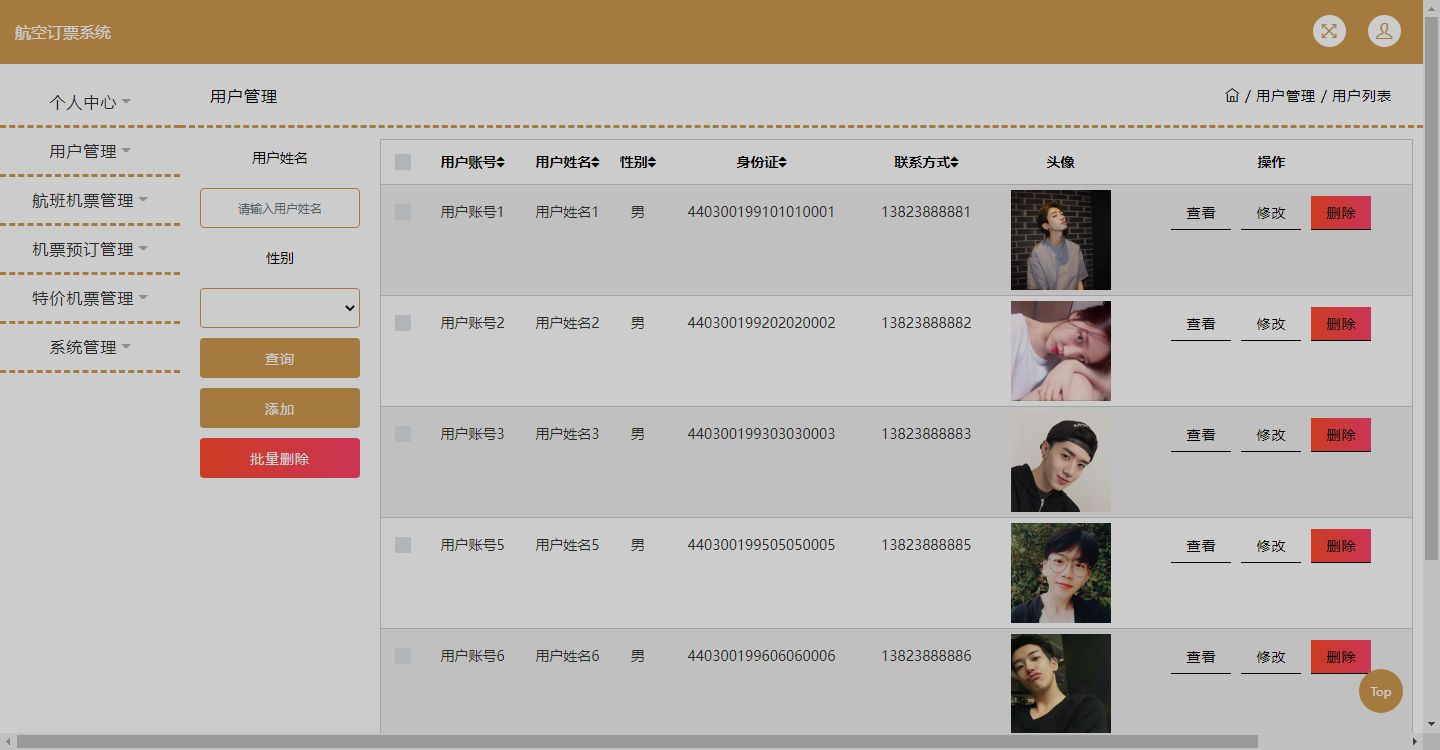
Task: Click 修改 for 用户账号2
Action: coord(1271,324)
